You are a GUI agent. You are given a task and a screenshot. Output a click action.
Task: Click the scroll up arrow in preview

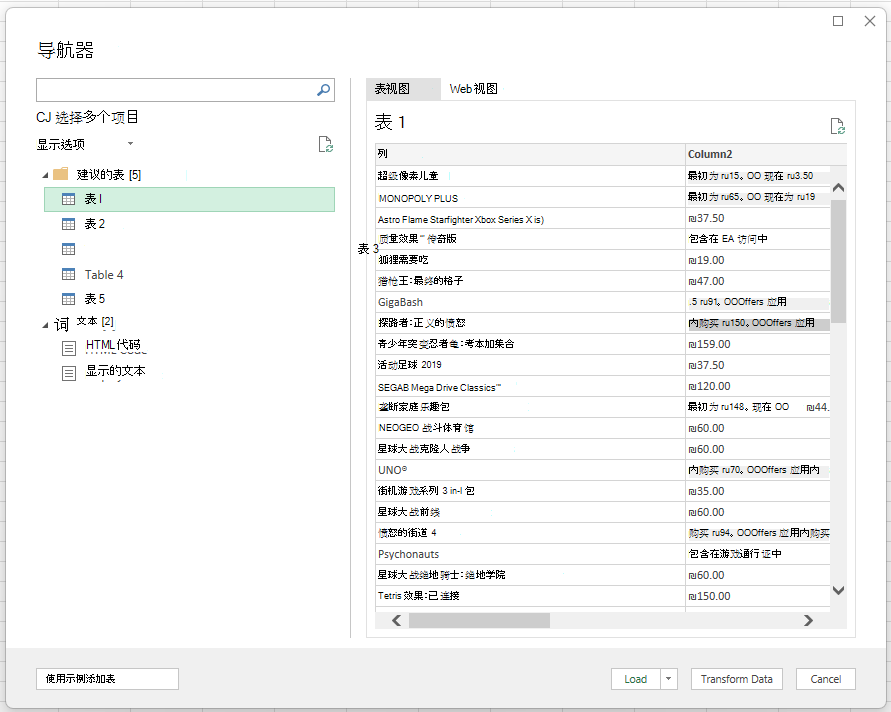(838, 188)
